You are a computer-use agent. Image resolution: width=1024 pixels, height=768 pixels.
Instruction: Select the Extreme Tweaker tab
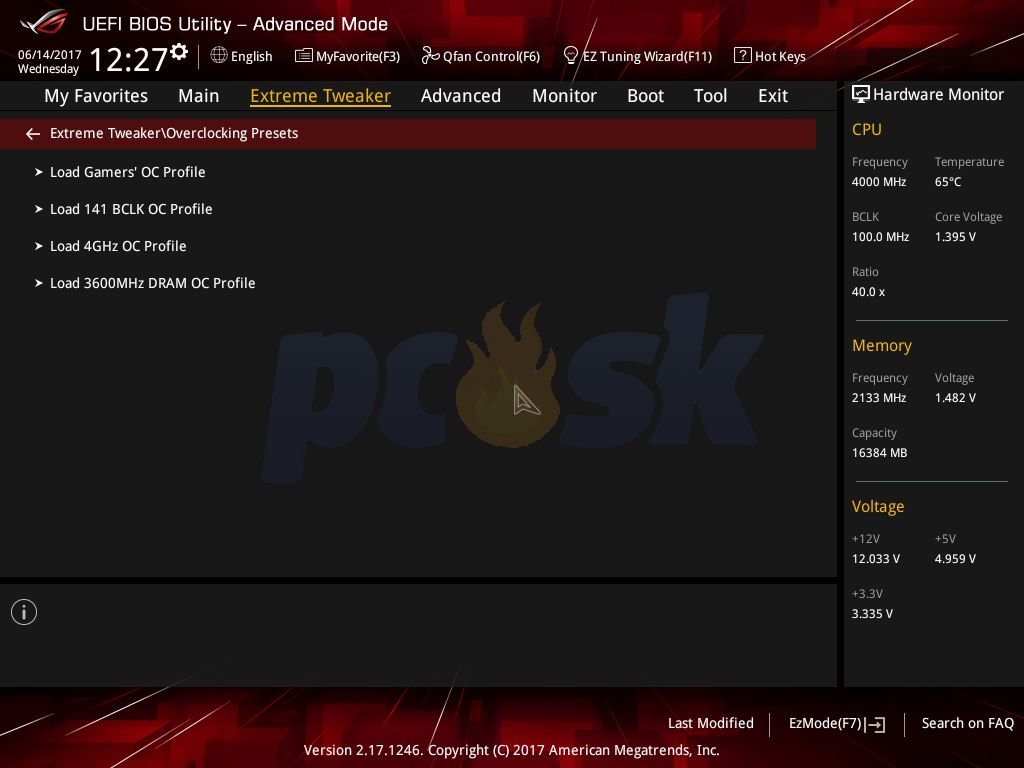pyautogui.click(x=321, y=96)
